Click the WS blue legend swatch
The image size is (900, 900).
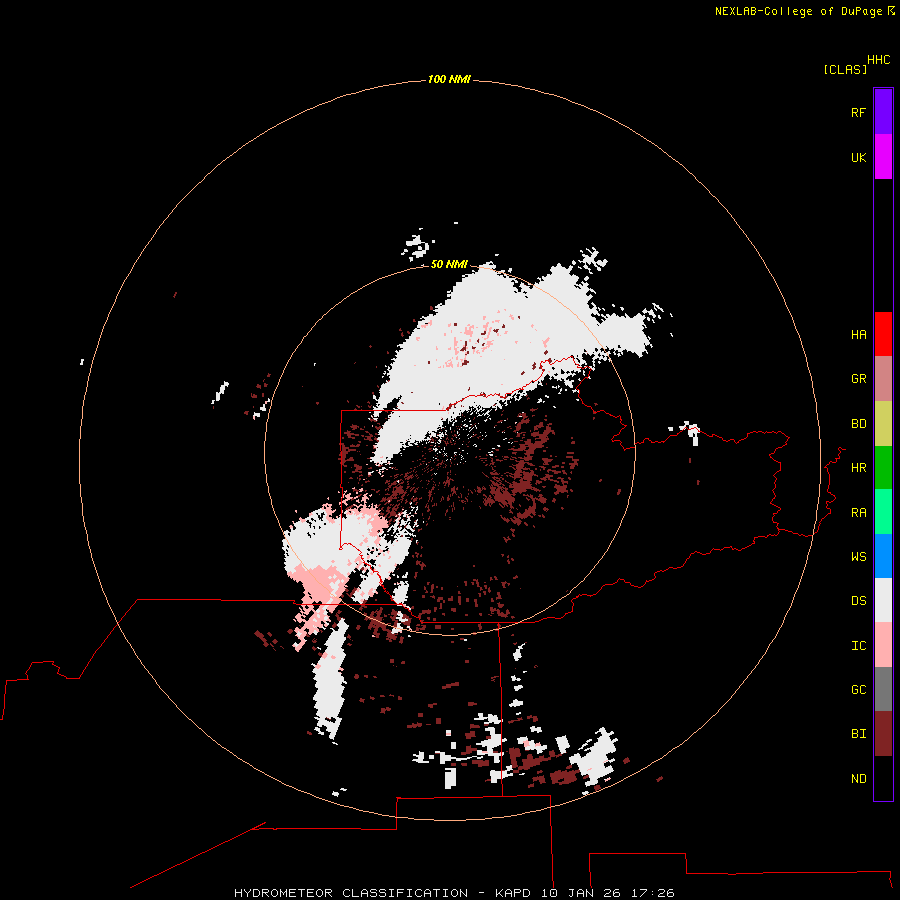pos(883,556)
